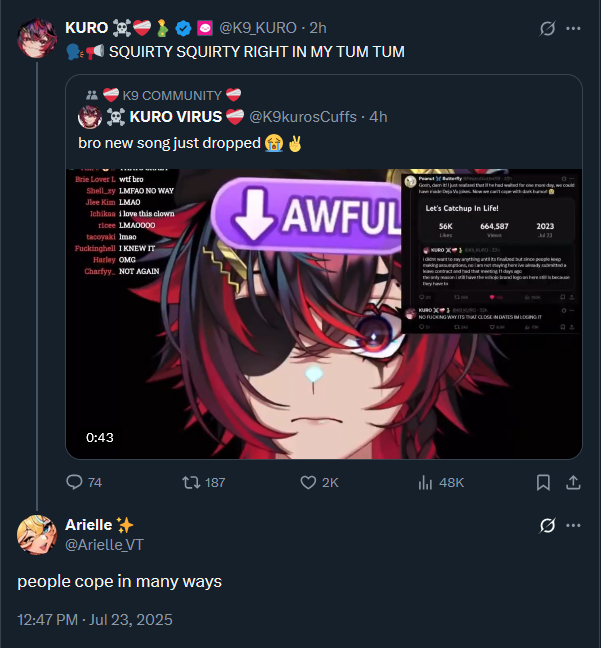Open Arielle's profile avatar

point(37,535)
